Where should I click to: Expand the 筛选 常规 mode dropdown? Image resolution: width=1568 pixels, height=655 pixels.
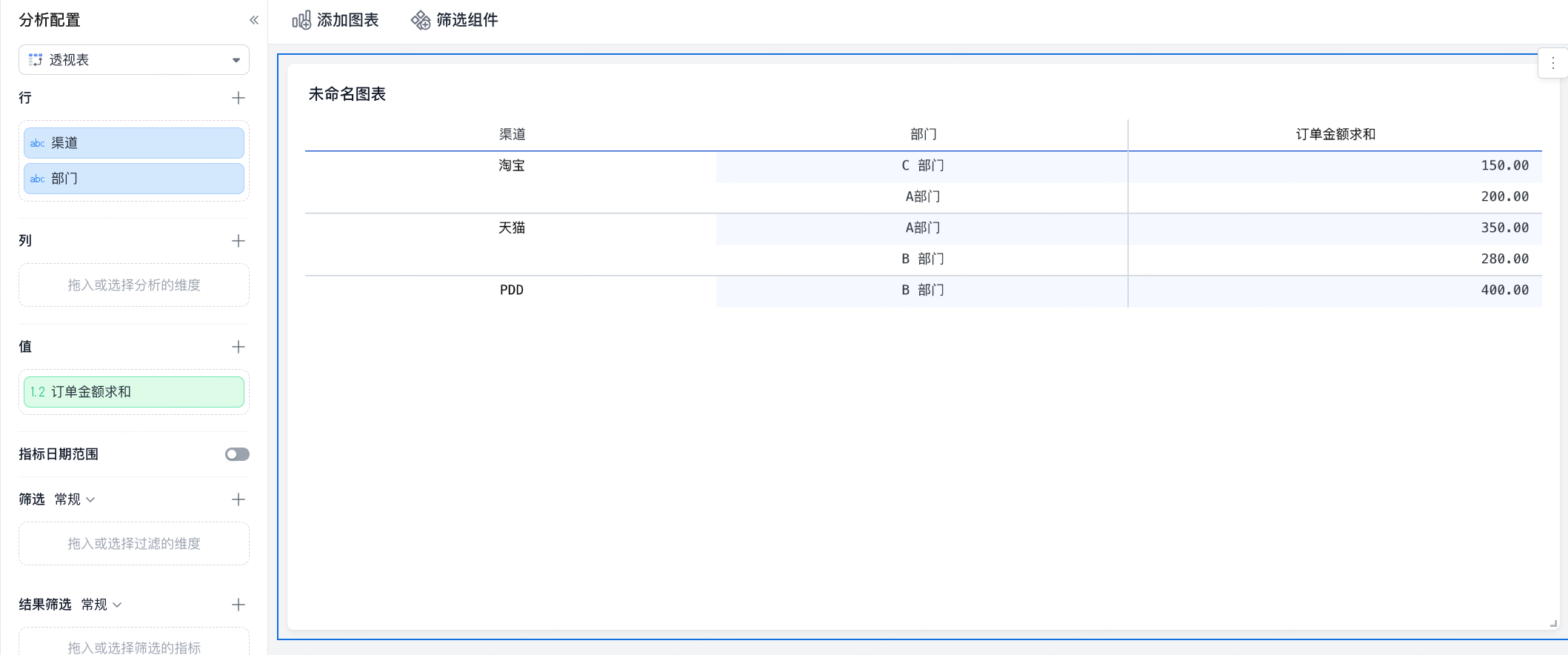(x=75, y=499)
